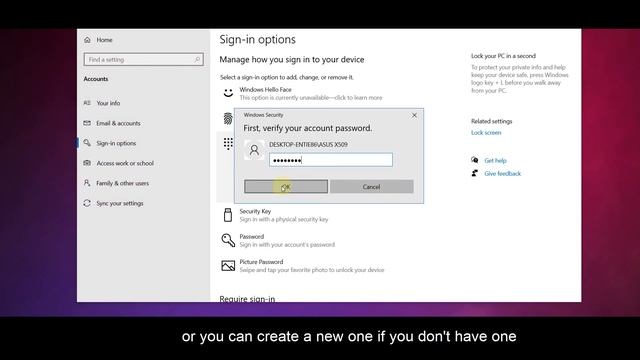Confirm password with OK button
The height and width of the screenshot is (360, 640).
point(286,187)
